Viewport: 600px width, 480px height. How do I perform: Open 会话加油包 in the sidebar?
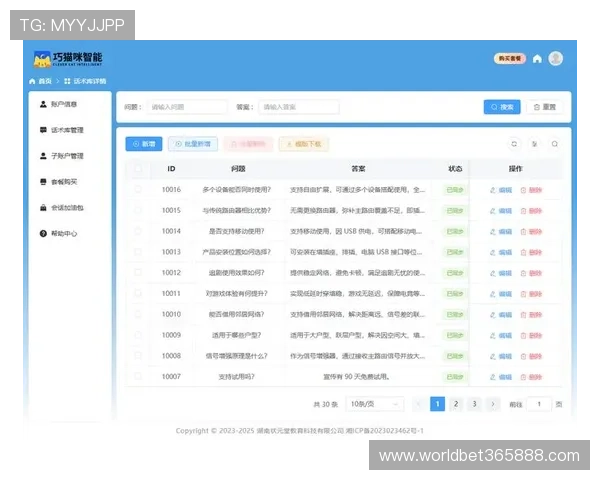point(62,207)
